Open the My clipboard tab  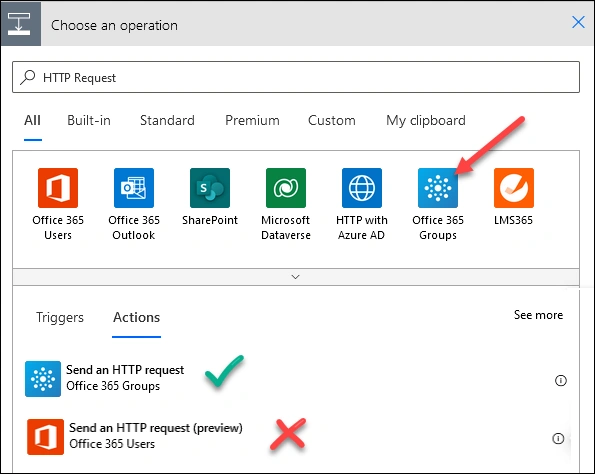pyautogui.click(x=426, y=121)
